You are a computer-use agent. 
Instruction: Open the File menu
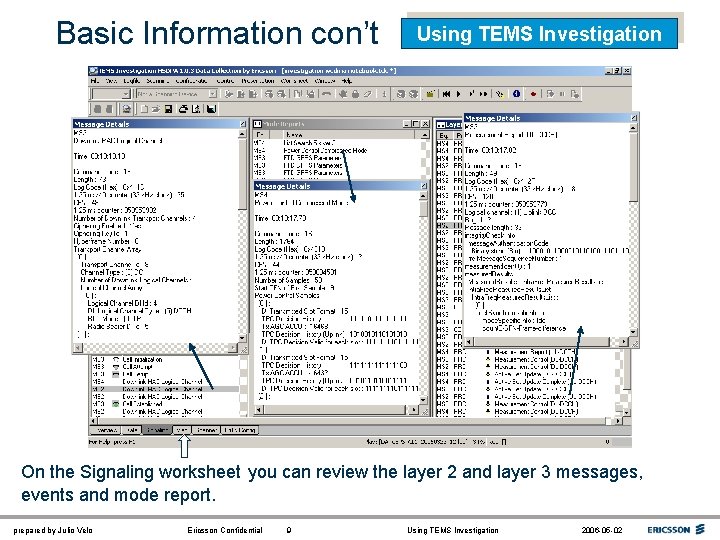pyautogui.click(x=95, y=81)
